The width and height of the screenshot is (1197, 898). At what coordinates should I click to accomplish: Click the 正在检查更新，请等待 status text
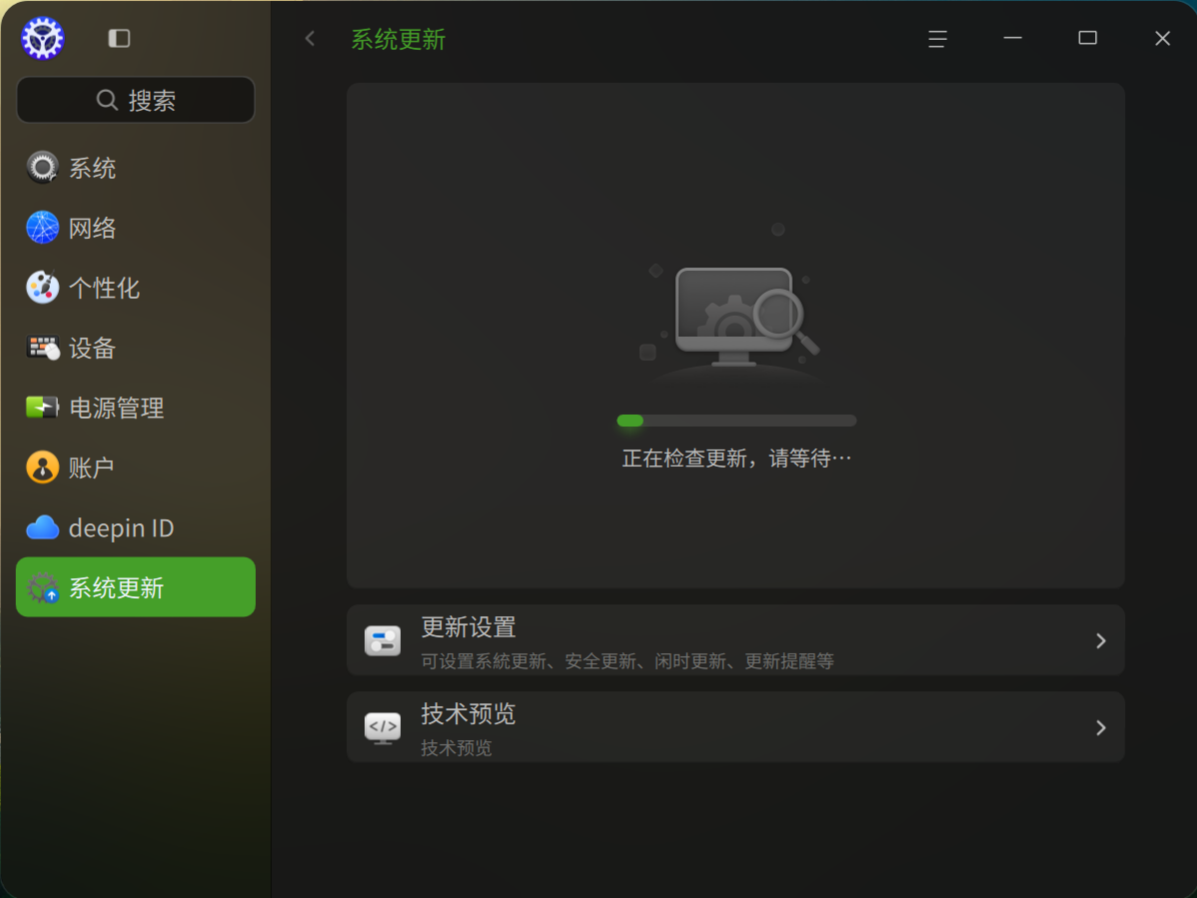737,458
